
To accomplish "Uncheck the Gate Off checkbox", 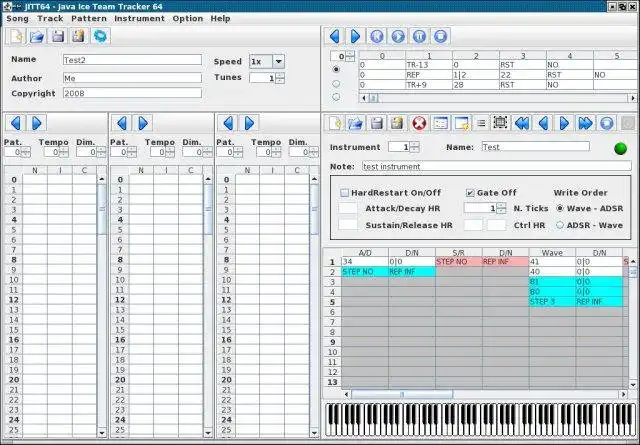I will coord(470,193).
